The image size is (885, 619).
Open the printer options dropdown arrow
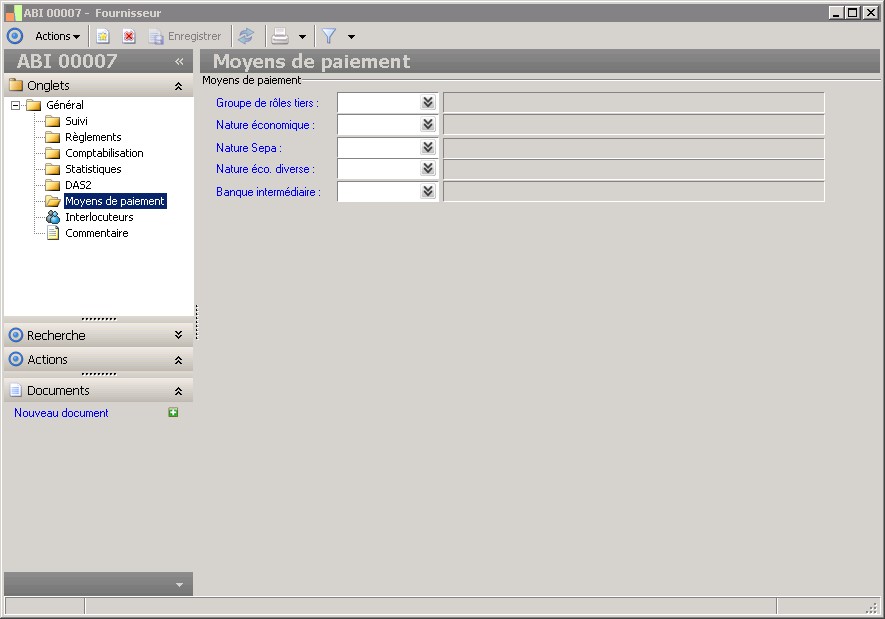click(302, 37)
